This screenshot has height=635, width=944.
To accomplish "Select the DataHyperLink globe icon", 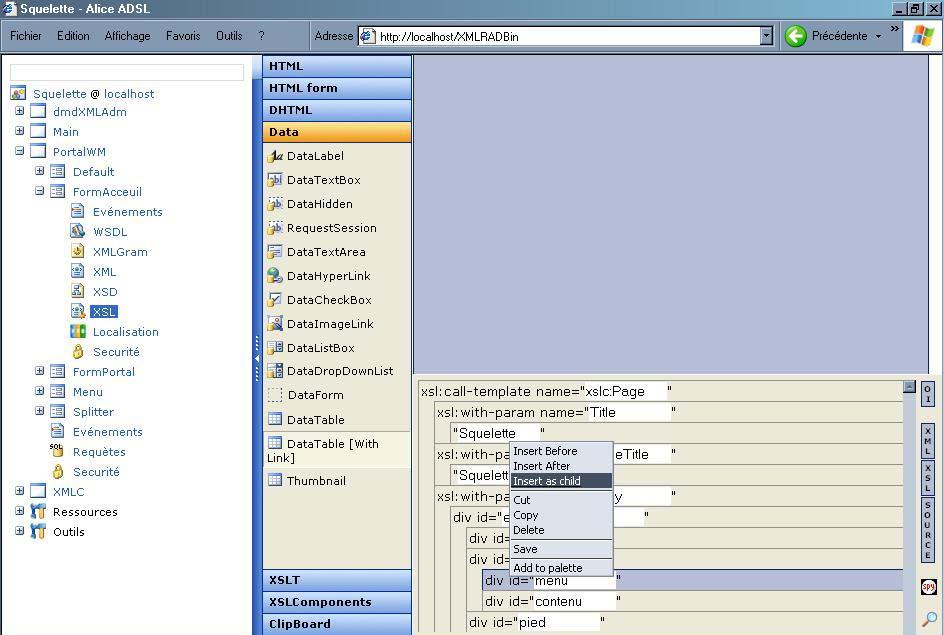I will point(276,276).
